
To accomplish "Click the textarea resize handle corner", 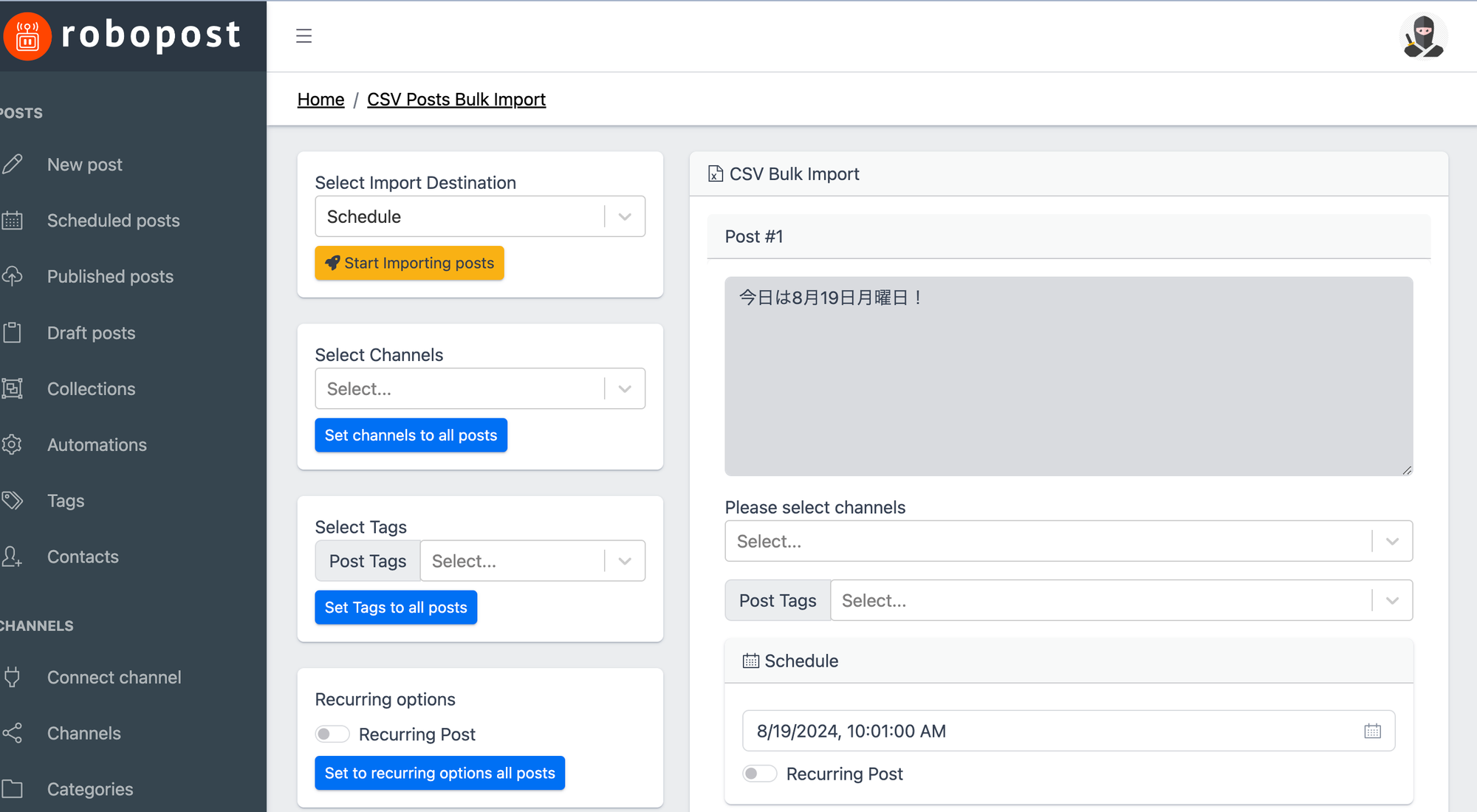I will pos(1407,470).
